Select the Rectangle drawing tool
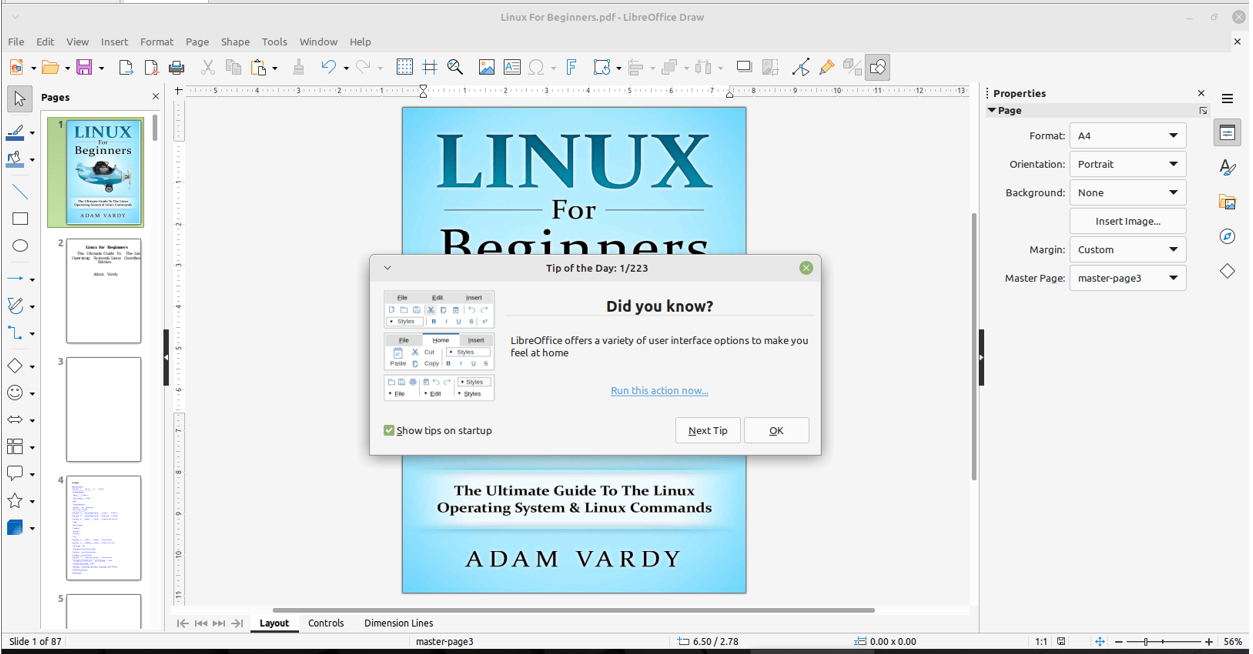 pyautogui.click(x=19, y=218)
